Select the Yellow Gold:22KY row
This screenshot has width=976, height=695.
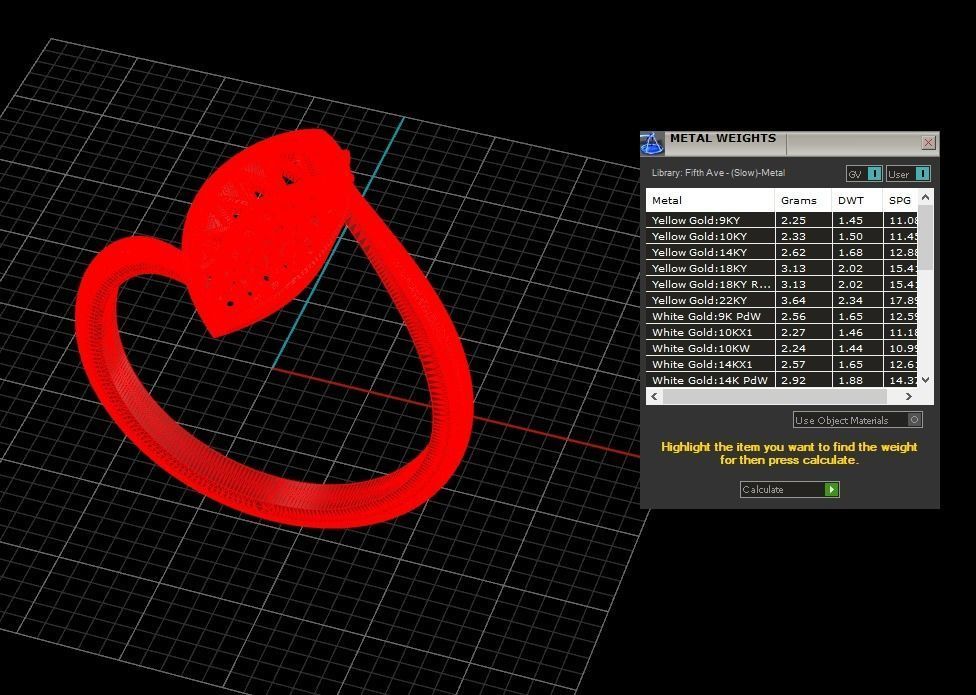click(x=782, y=300)
